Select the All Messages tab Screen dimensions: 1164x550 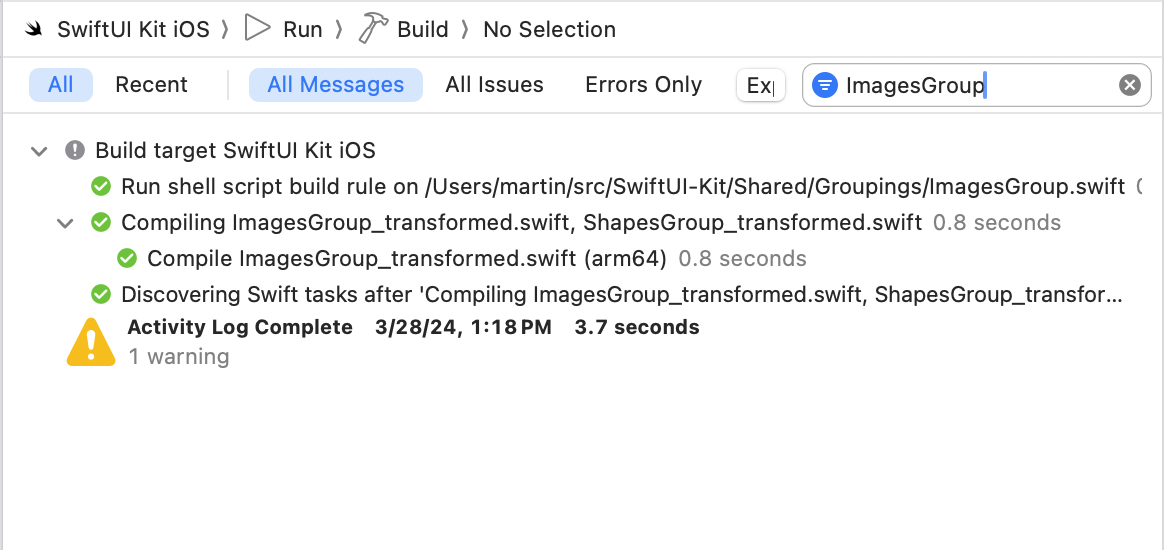pyautogui.click(x=336, y=85)
